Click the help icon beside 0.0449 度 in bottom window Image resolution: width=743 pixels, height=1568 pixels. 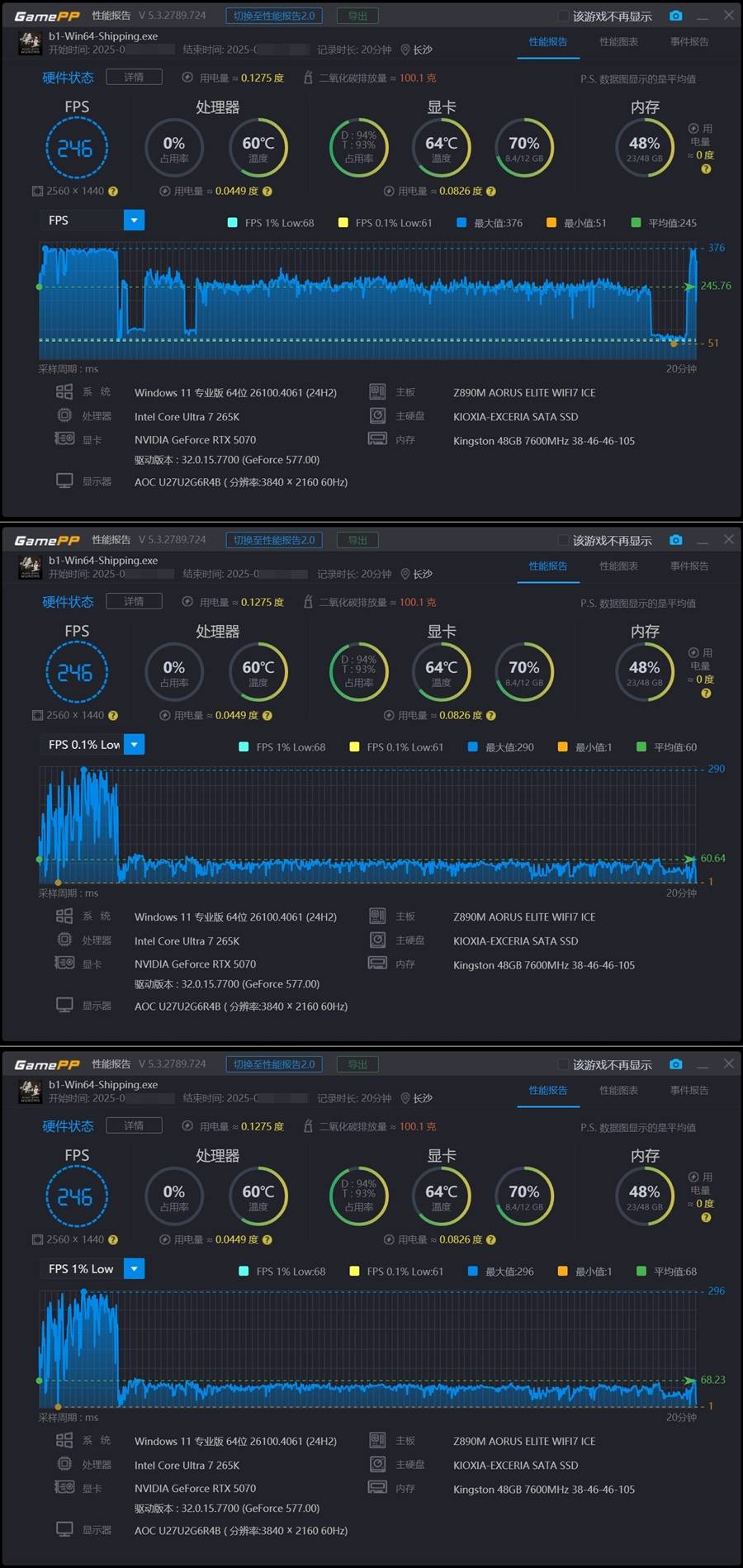267,1240
